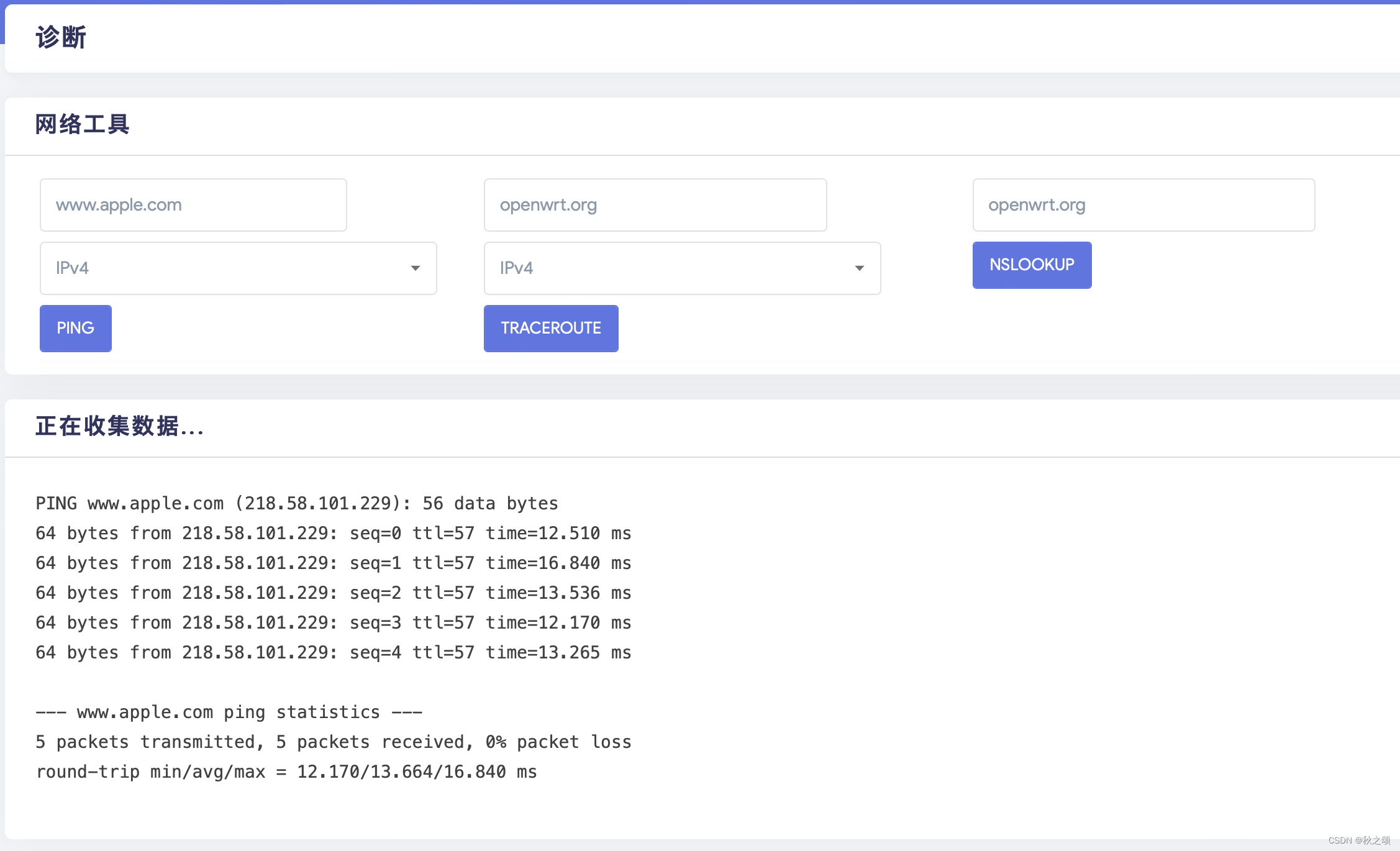This screenshot has width=1400, height=851.
Task: Click the ping statistics separator line
Action: pyautogui.click(x=229, y=712)
